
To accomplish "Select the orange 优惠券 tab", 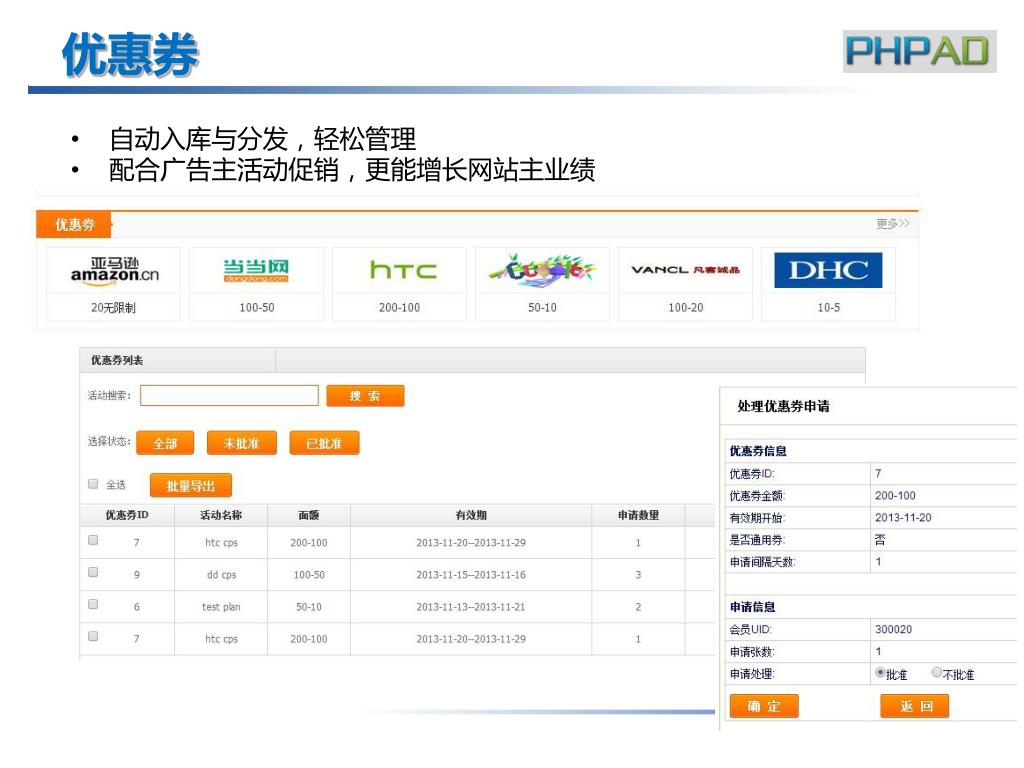I will point(74,225).
